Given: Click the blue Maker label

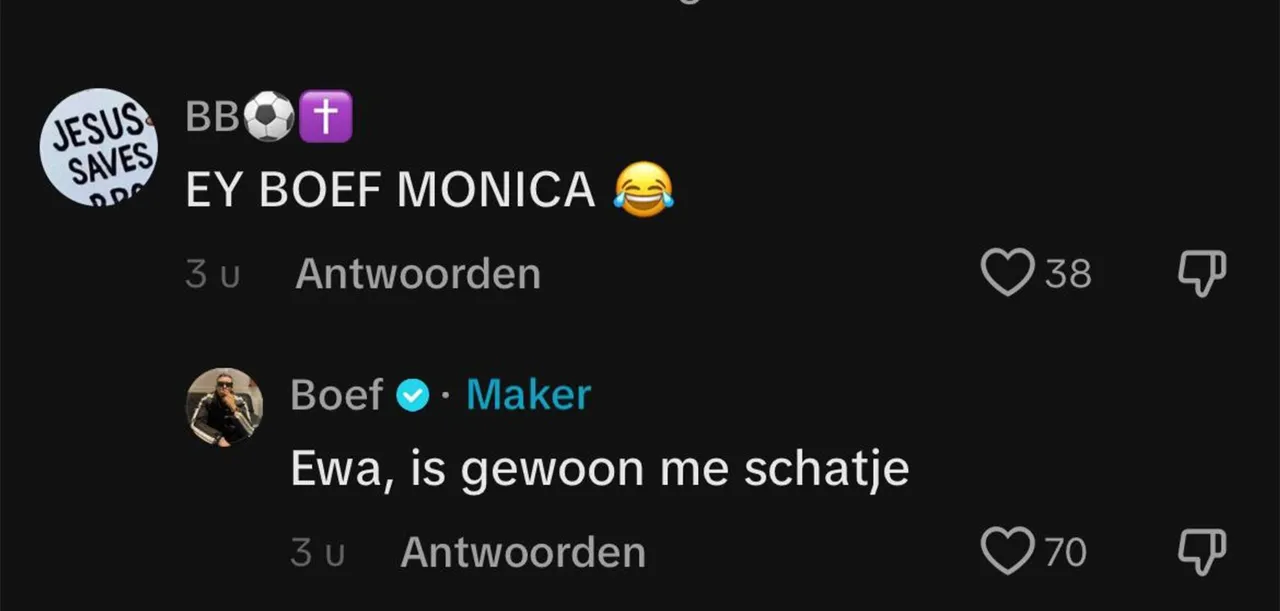Looking at the screenshot, I should click(528, 395).
